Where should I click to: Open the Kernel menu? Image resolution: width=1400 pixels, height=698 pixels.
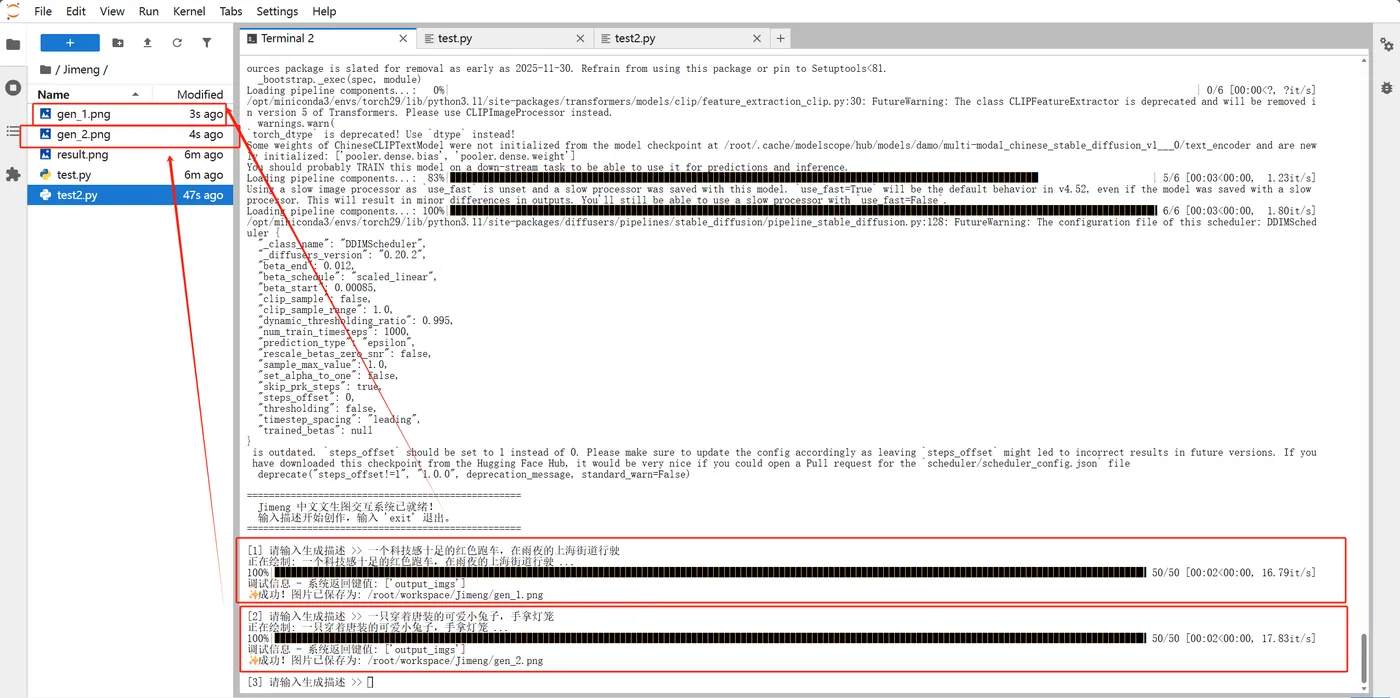coord(189,11)
